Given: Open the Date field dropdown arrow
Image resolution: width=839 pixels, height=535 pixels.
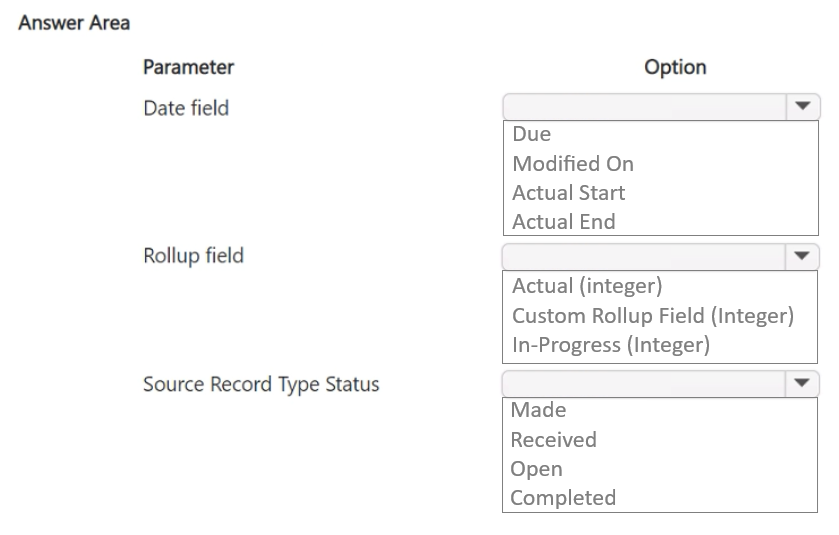Looking at the screenshot, I should point(802,107).
